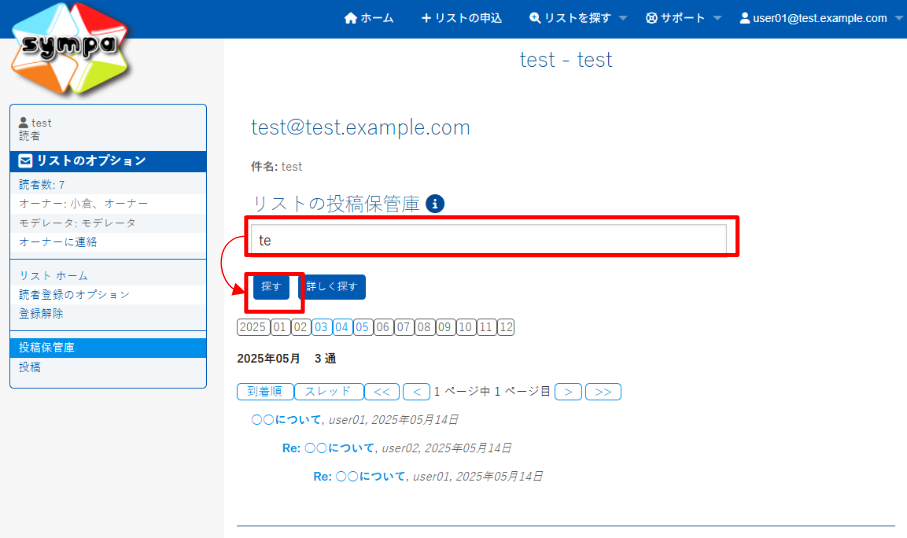Switch to スレッド view
The image size is (907, 538).
[329, 392]
